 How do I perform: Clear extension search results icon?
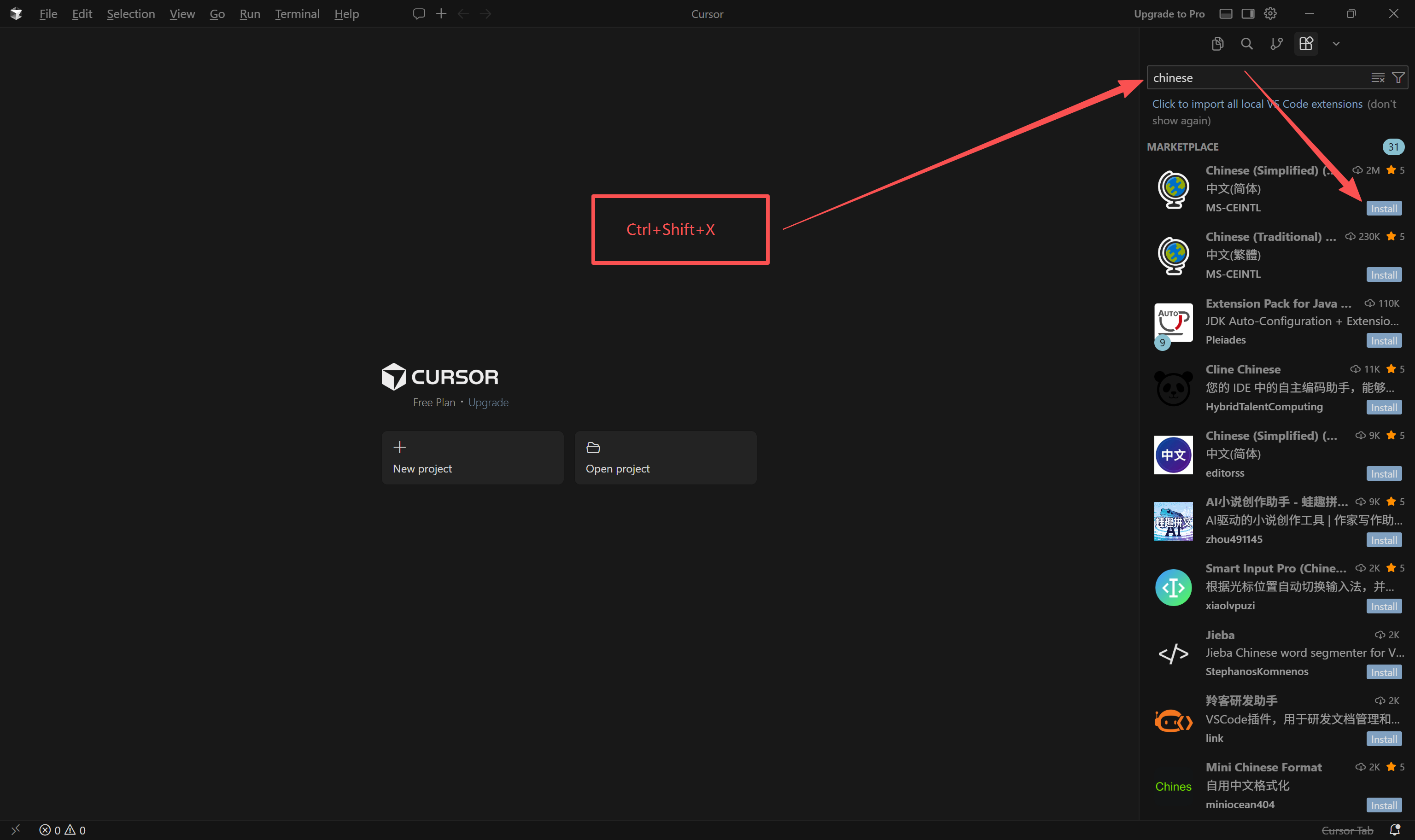coord(1377,77)
